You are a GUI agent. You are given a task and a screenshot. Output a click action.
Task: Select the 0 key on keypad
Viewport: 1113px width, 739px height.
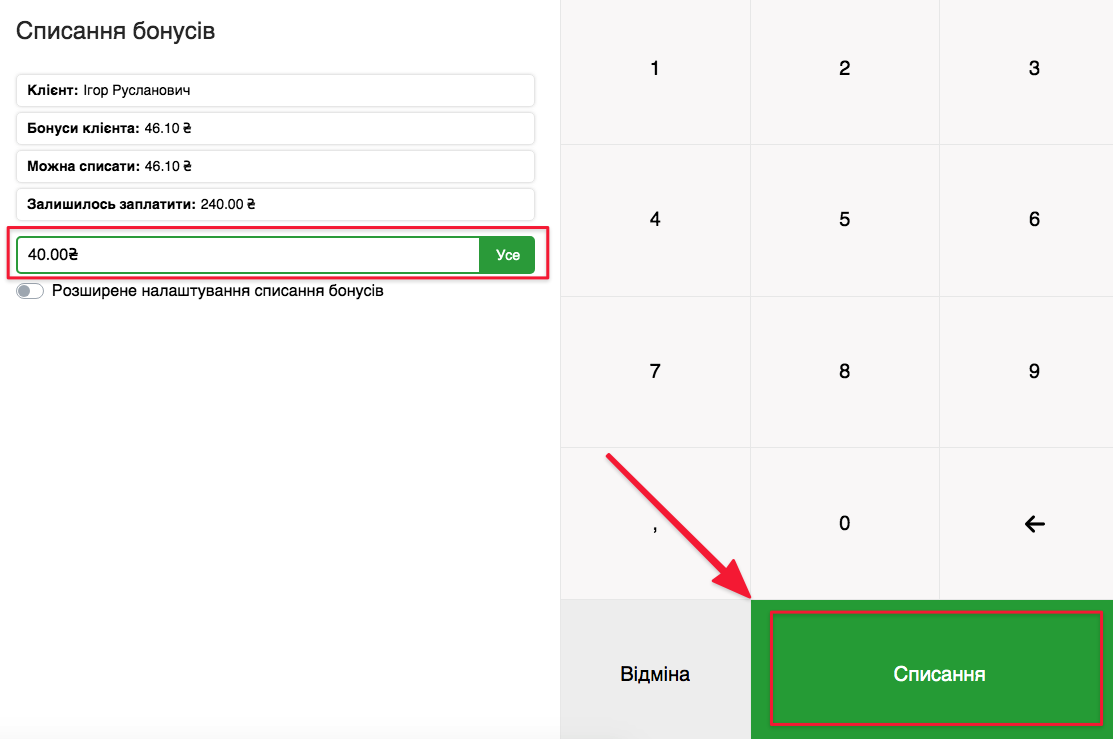click(x=844, y=523)
